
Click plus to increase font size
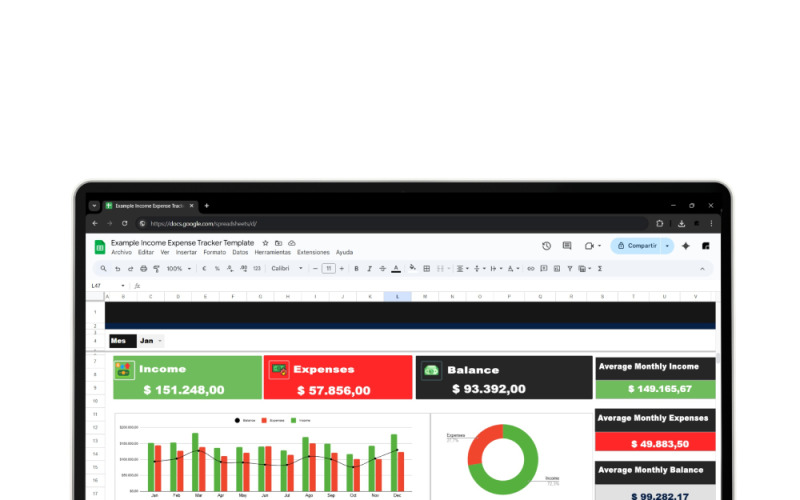click(x=342, y=268)
